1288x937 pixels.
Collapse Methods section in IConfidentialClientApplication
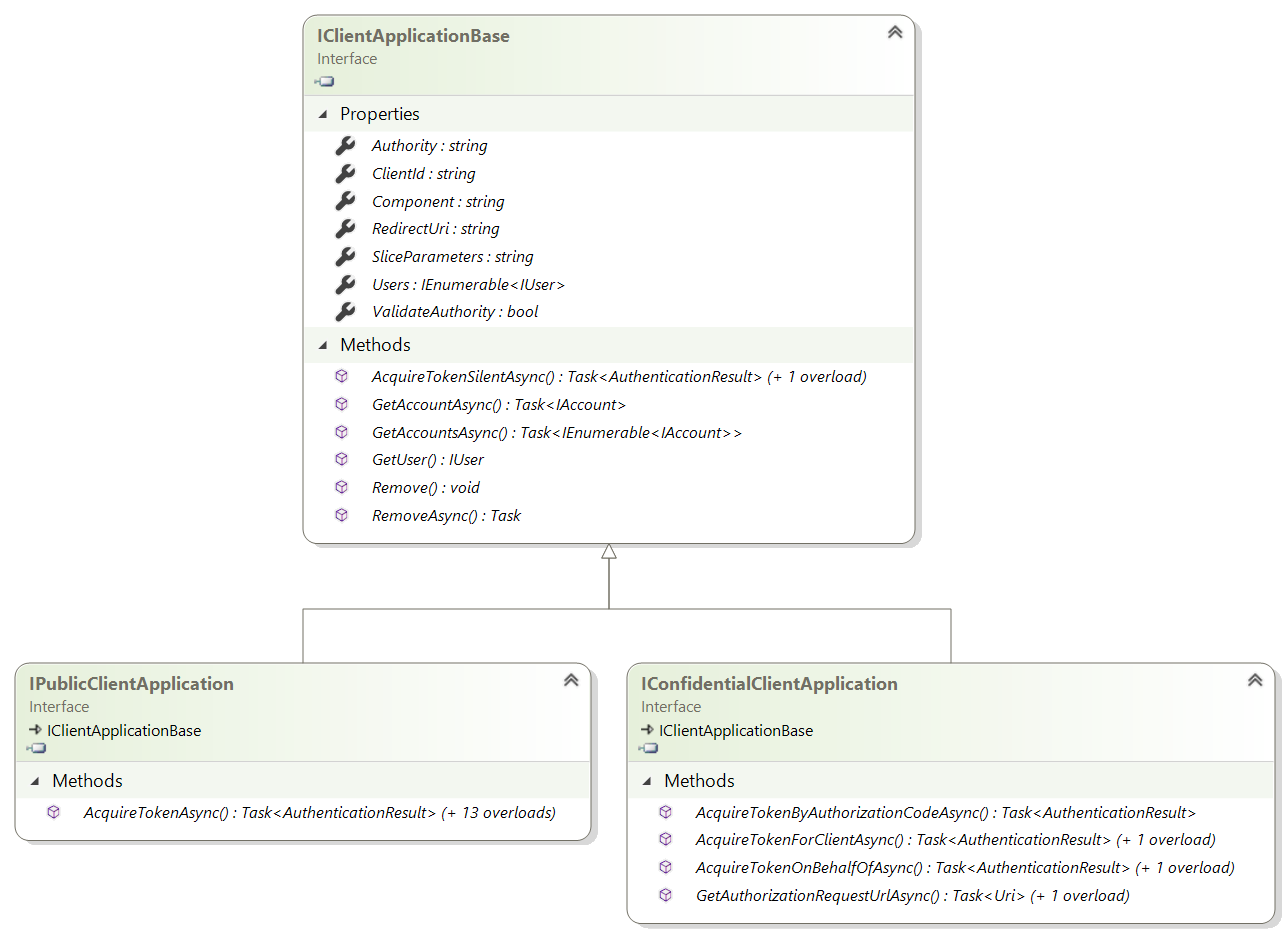click(647, 781)
